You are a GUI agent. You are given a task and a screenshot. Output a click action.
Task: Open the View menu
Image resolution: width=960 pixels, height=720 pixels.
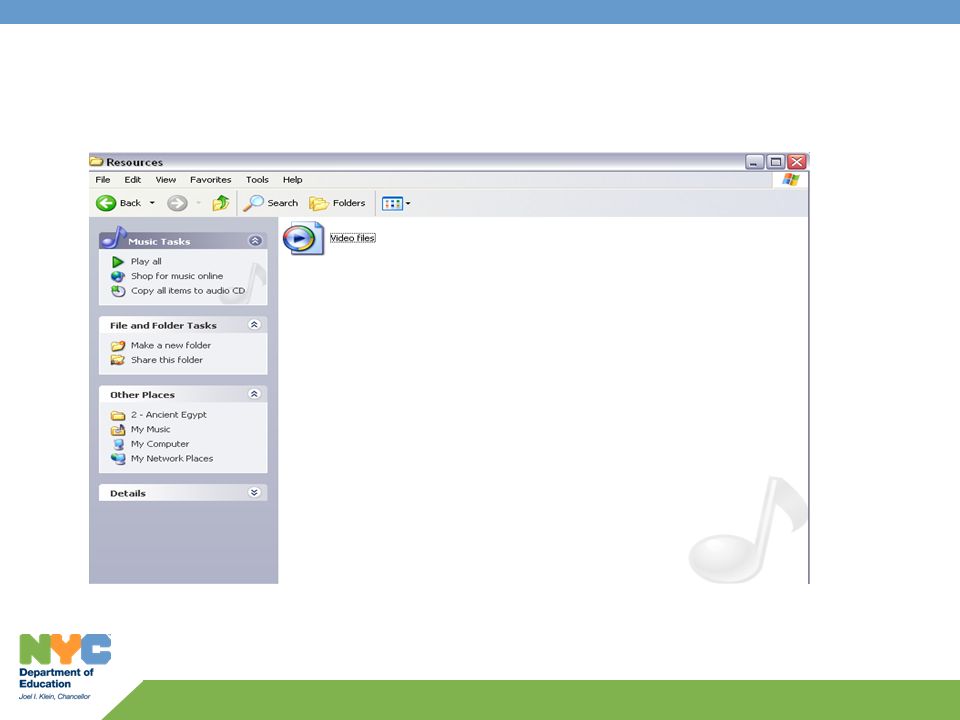click(165, 179)
